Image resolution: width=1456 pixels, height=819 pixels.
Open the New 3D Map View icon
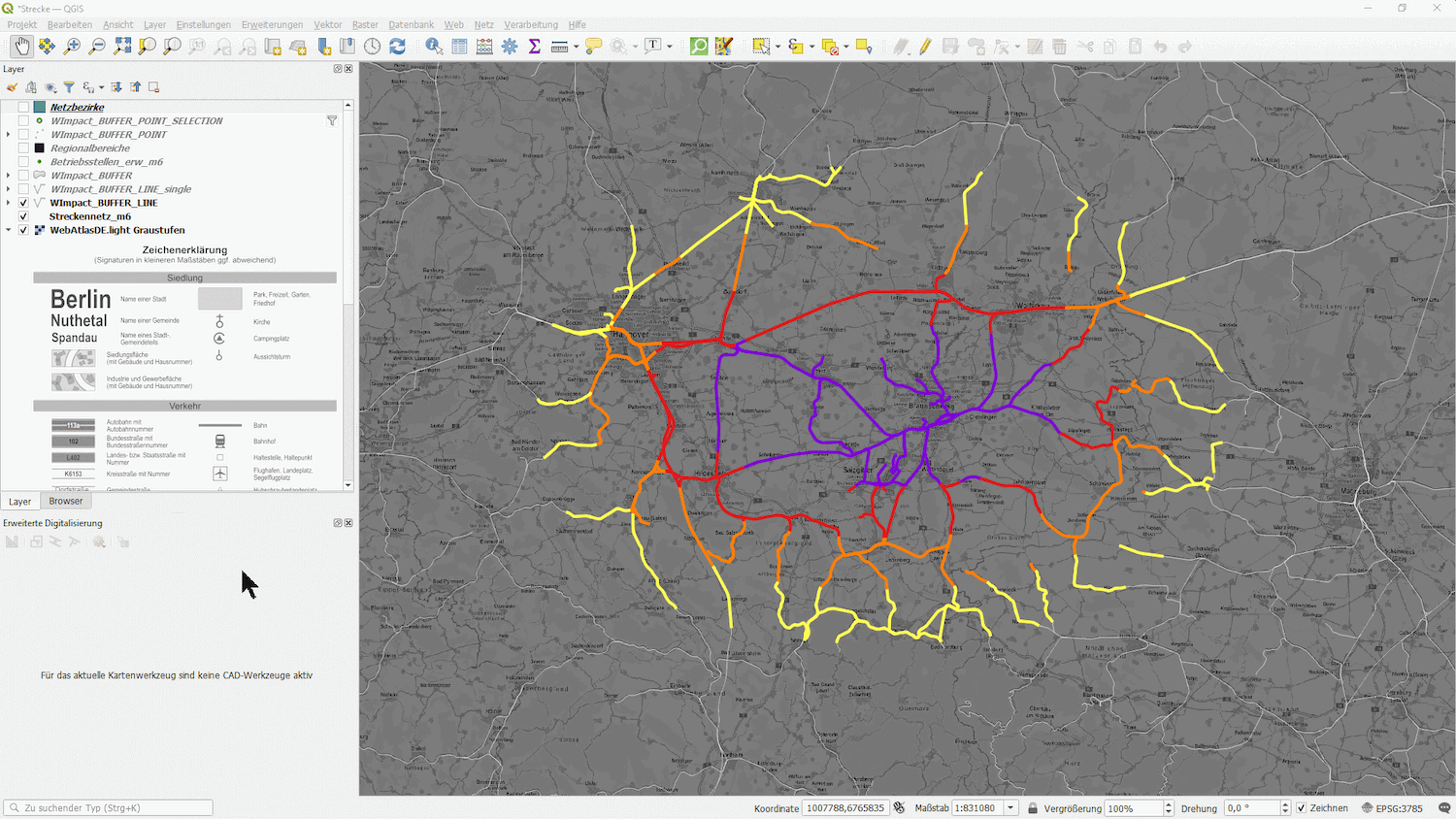(x=298, y=46)
